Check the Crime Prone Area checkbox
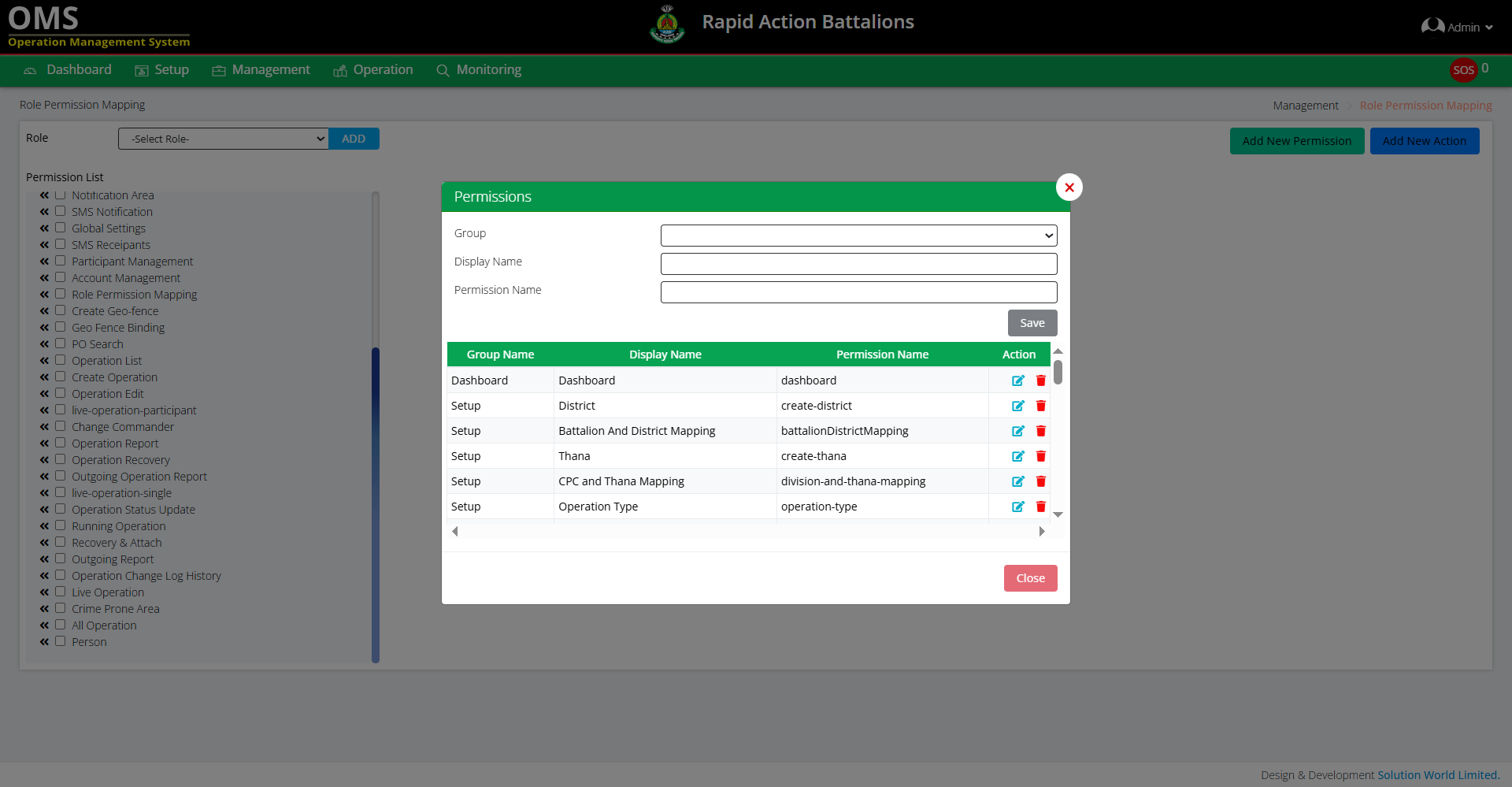Image resolution: width=1512 pixels, height=787 pixels. (61, 608)
